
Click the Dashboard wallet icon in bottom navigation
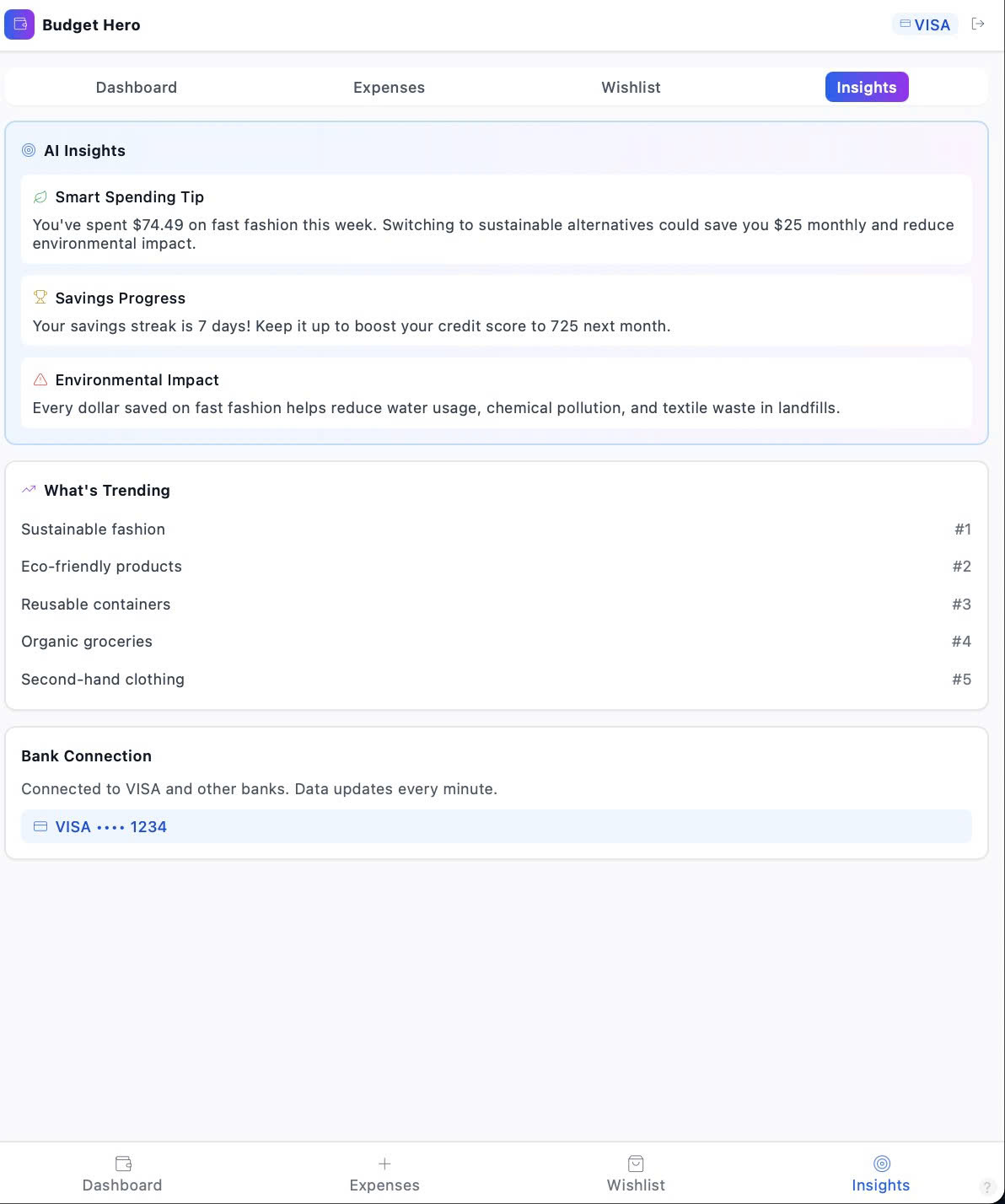[123, 1164]
